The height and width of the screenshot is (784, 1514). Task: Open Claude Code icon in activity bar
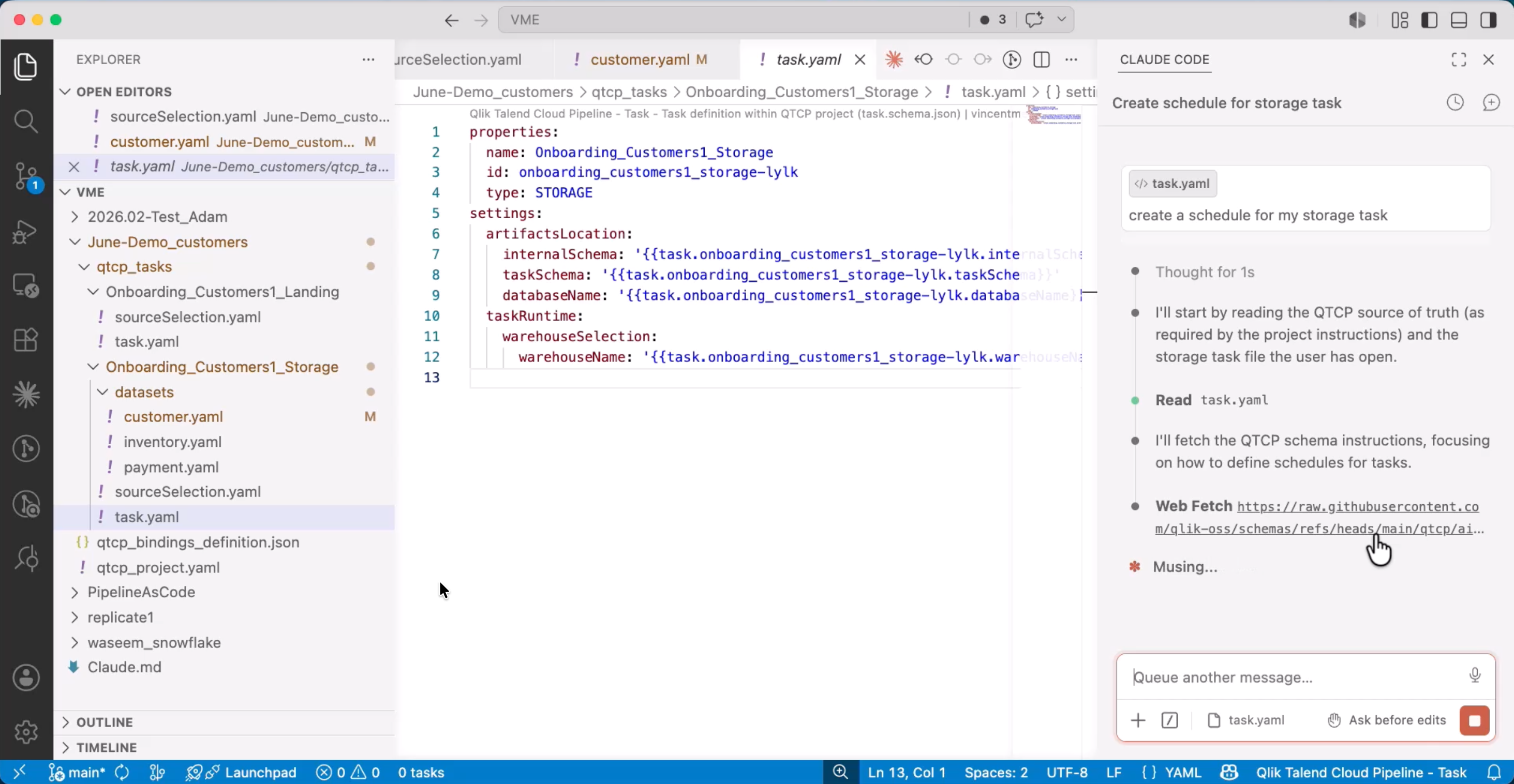[x=26, y=394]
